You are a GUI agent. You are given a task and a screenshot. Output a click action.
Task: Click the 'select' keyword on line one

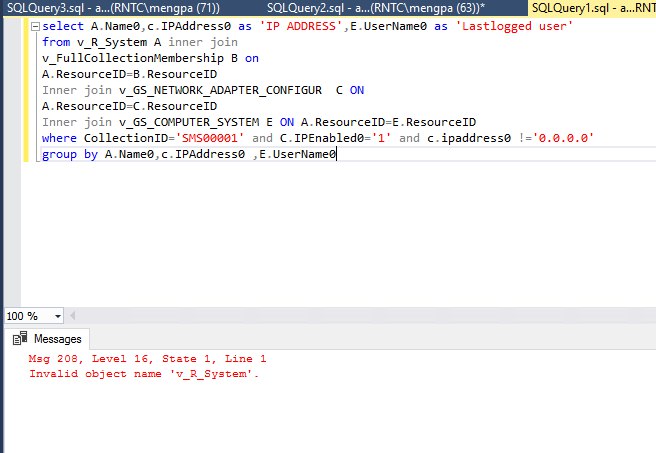click(x=63, y=26)
